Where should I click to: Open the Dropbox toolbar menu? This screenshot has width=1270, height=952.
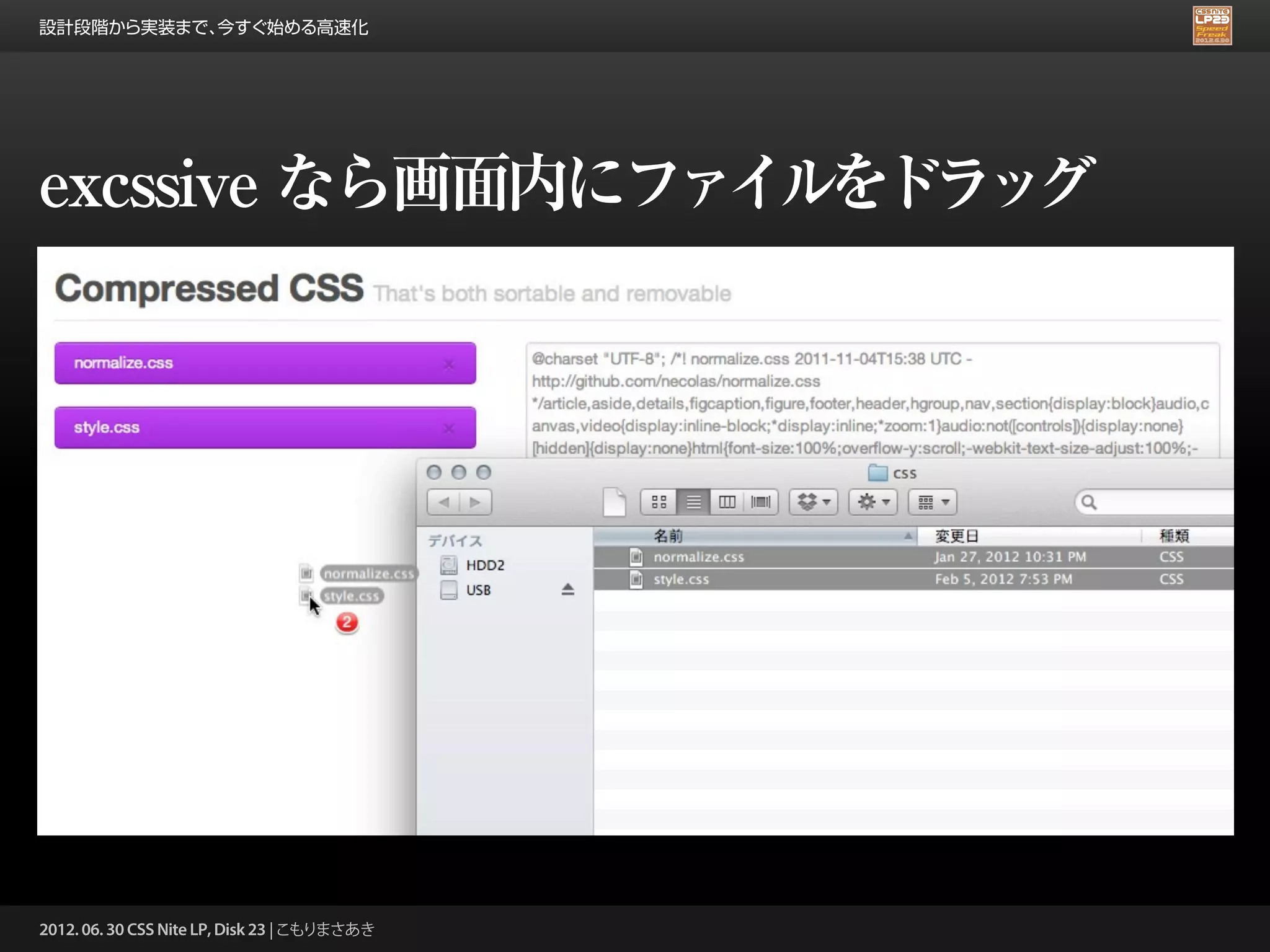pyautogui.click(x=814, y=502)
